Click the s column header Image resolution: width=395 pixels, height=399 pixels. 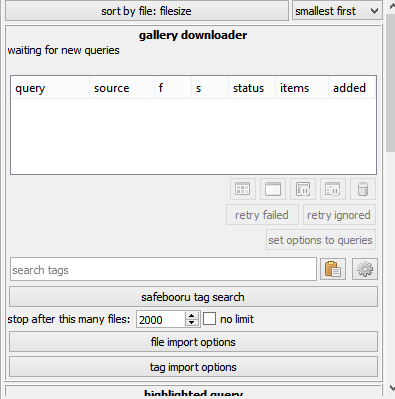(210, 88)
